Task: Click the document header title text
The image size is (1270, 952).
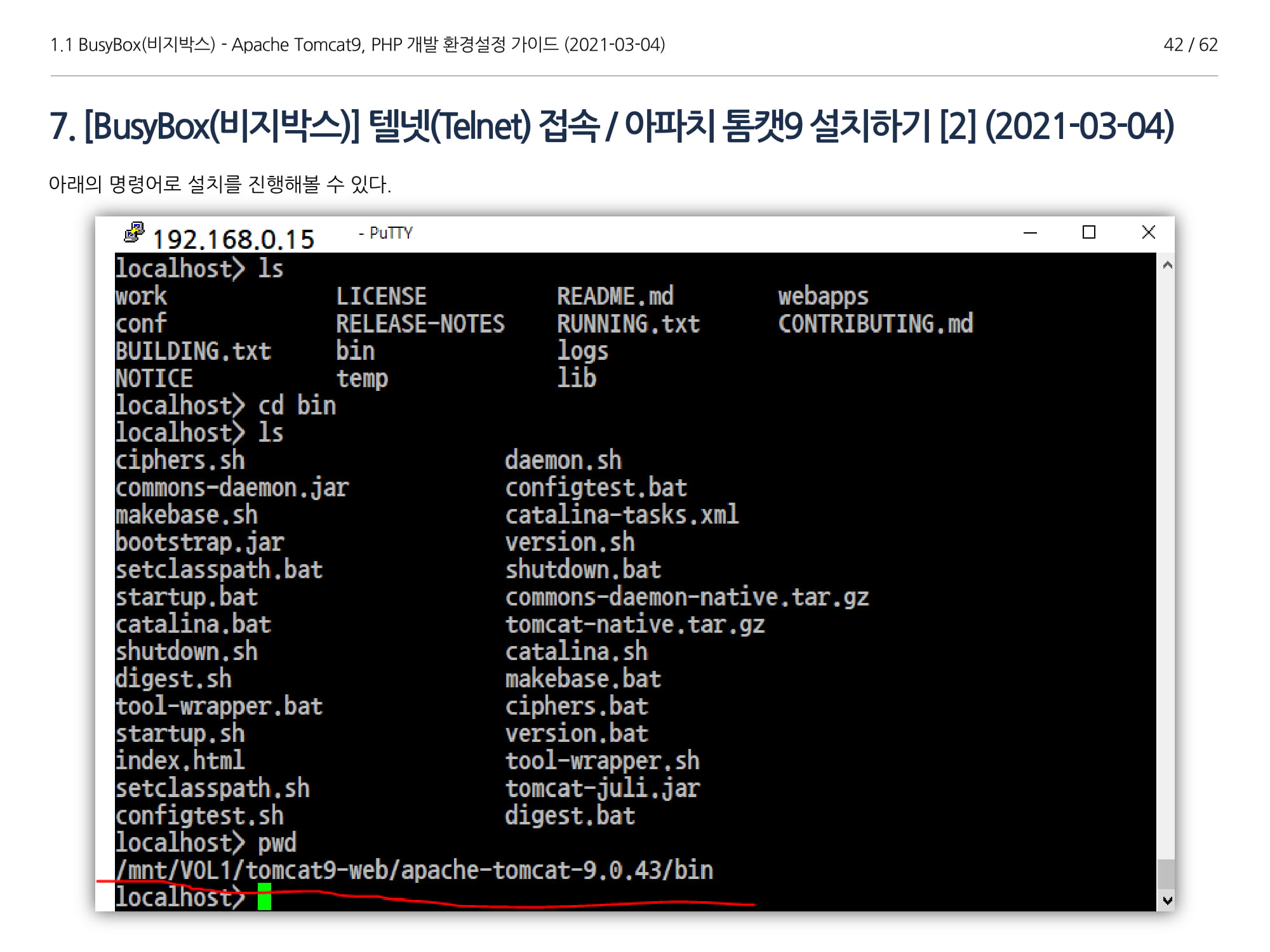Action: click(x=358, y=44)
